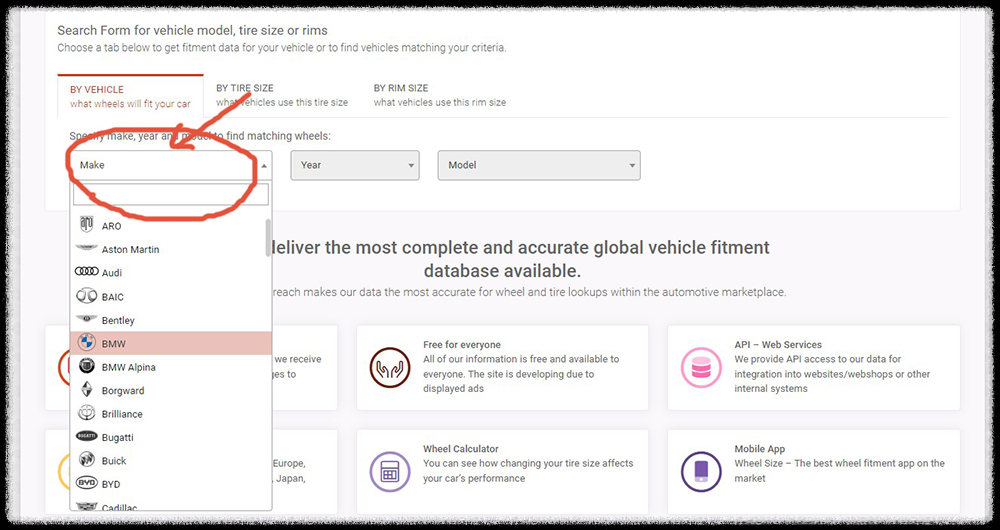Switch to the BY TIRE SIZE tab

coord(282,95)
